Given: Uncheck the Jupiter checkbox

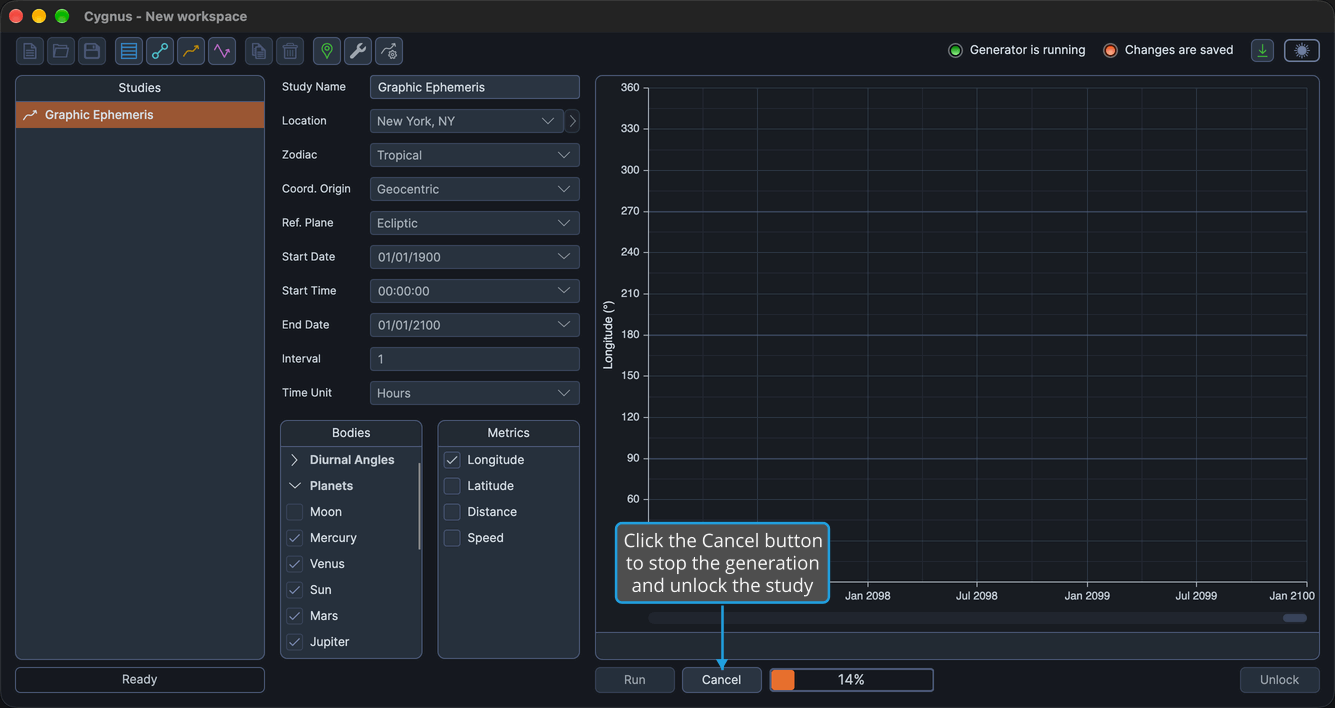Looking at the screenshot, I should click(x=295, y=642).
